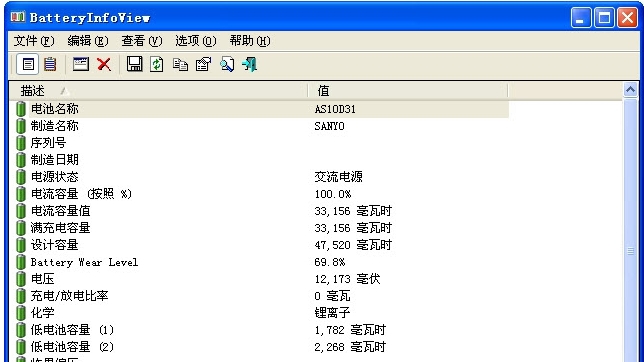Select the 0 毫瓦 value
The width and height of the screenshot is (644, 362).
click(x=332, y=296)
